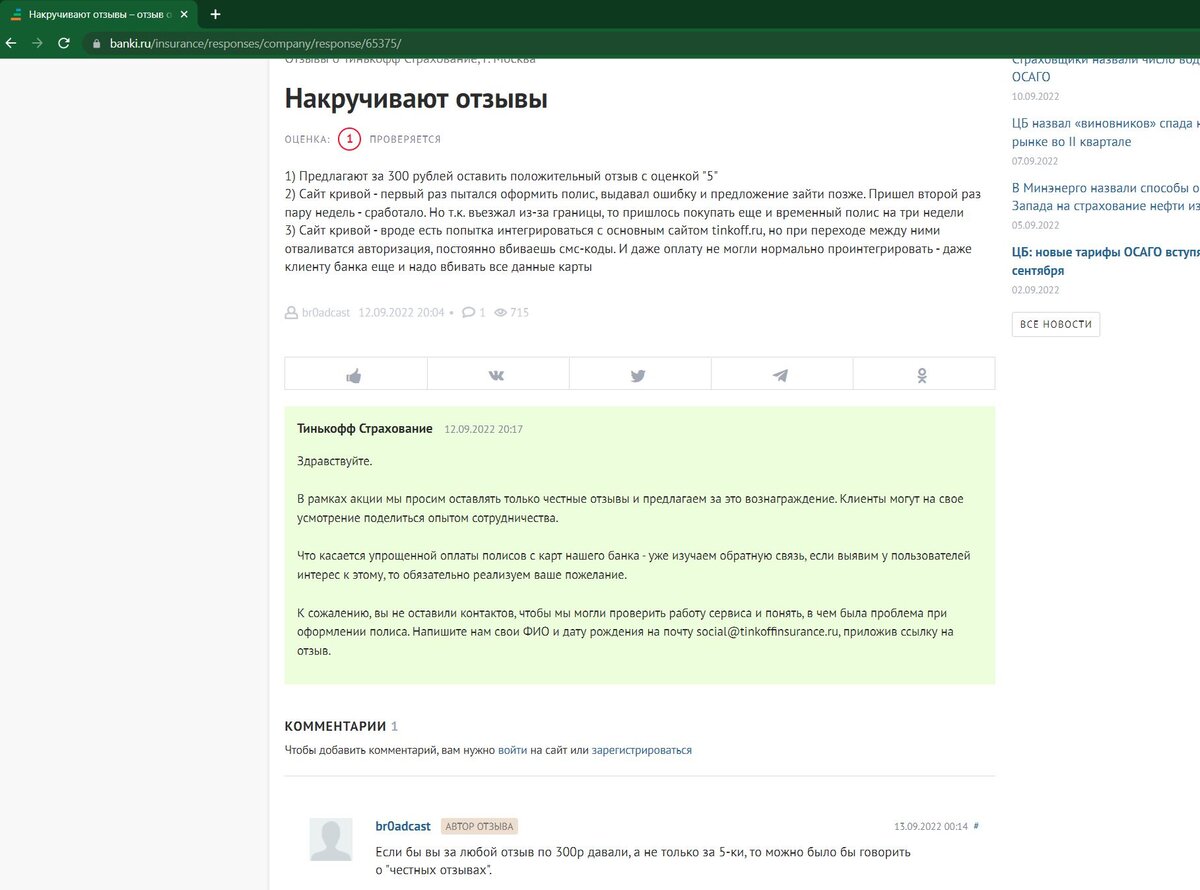Screen dimensions: 1200x890
Task: Click the comment count bubble icon
Action: [x=468, y=313]
